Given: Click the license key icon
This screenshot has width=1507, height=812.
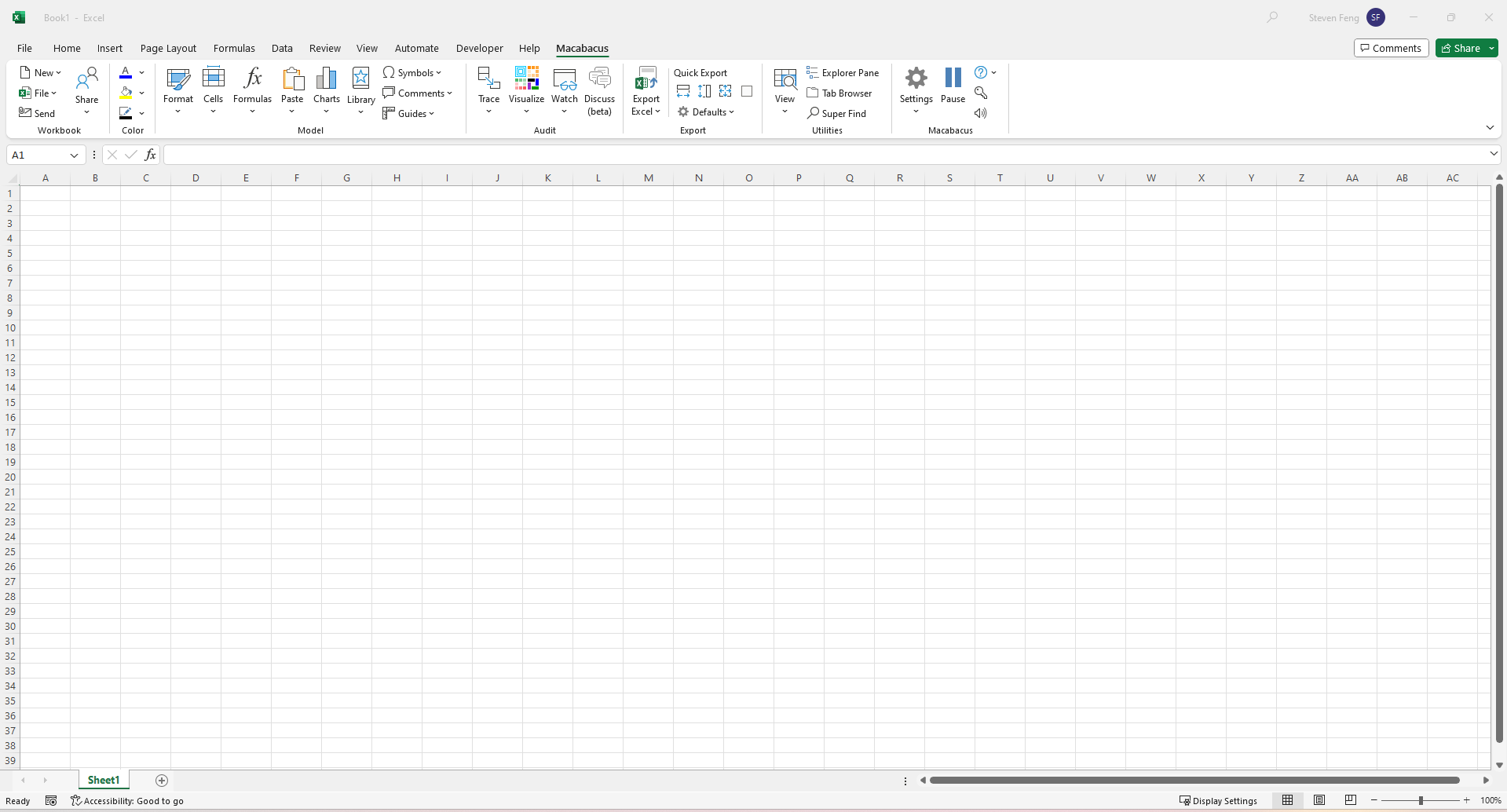Looking at the screenshot, I should tap(981, 93).
